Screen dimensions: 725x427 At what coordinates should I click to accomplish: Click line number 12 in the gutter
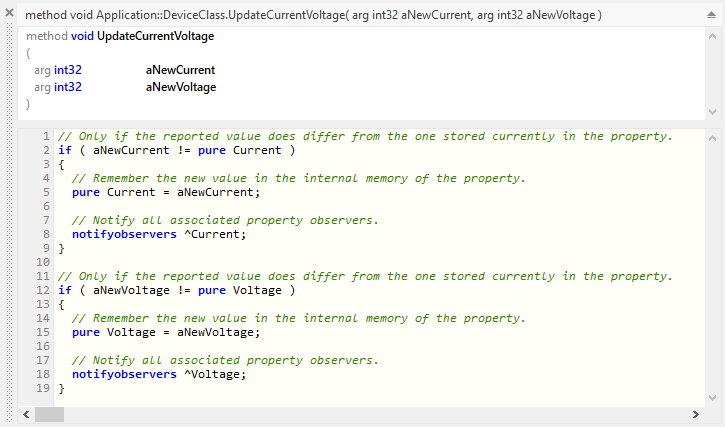click(43, 290)
